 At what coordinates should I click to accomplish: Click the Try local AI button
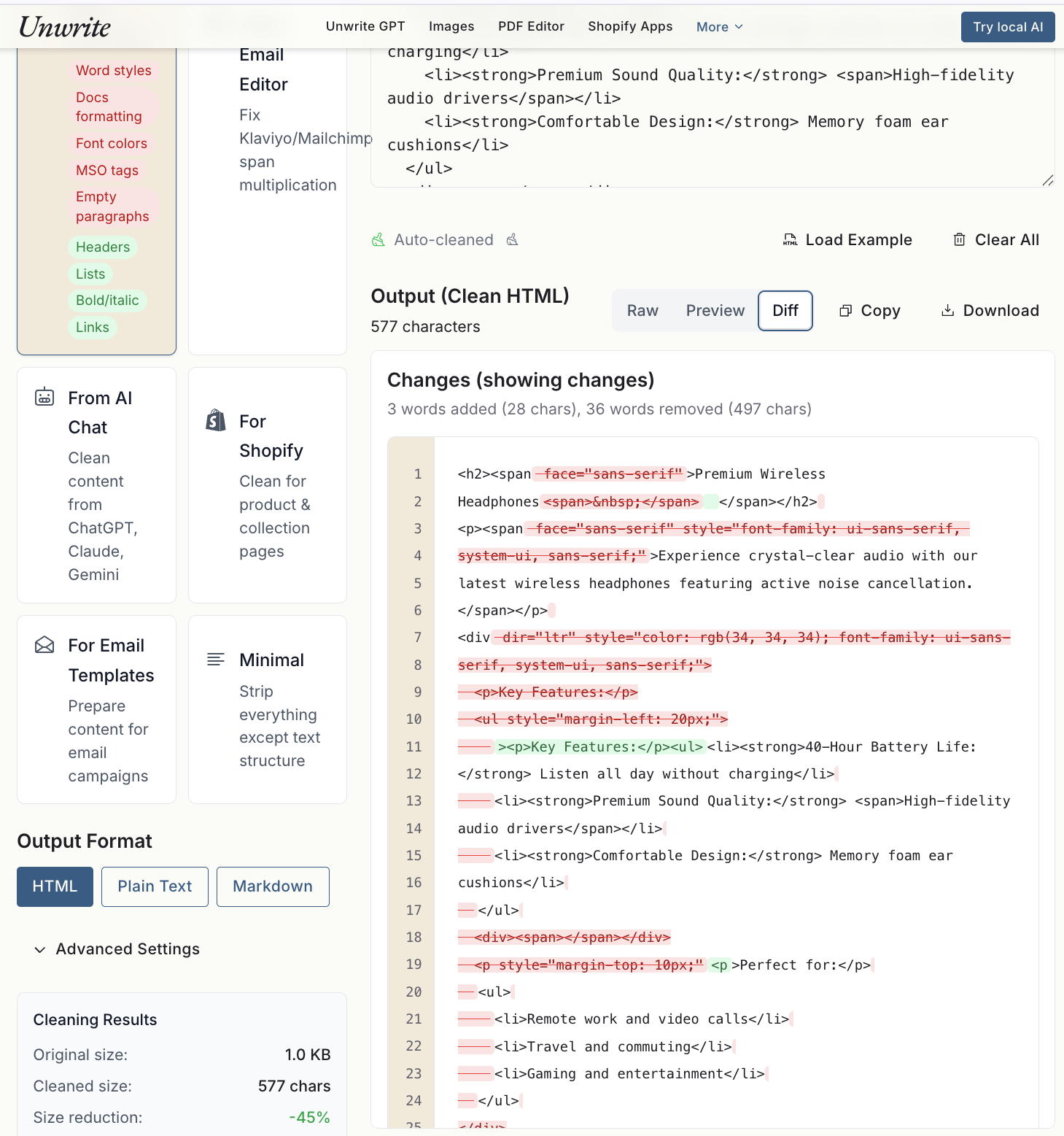coord(1008,27)
